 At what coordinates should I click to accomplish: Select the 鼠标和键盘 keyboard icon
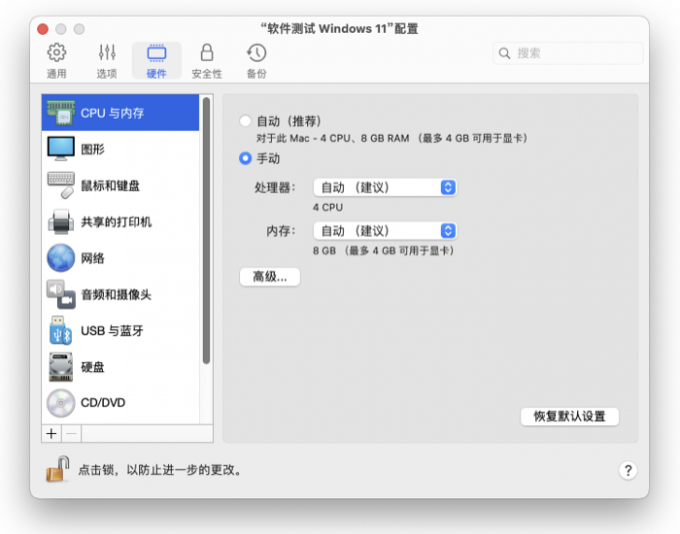tap(61, 185)
